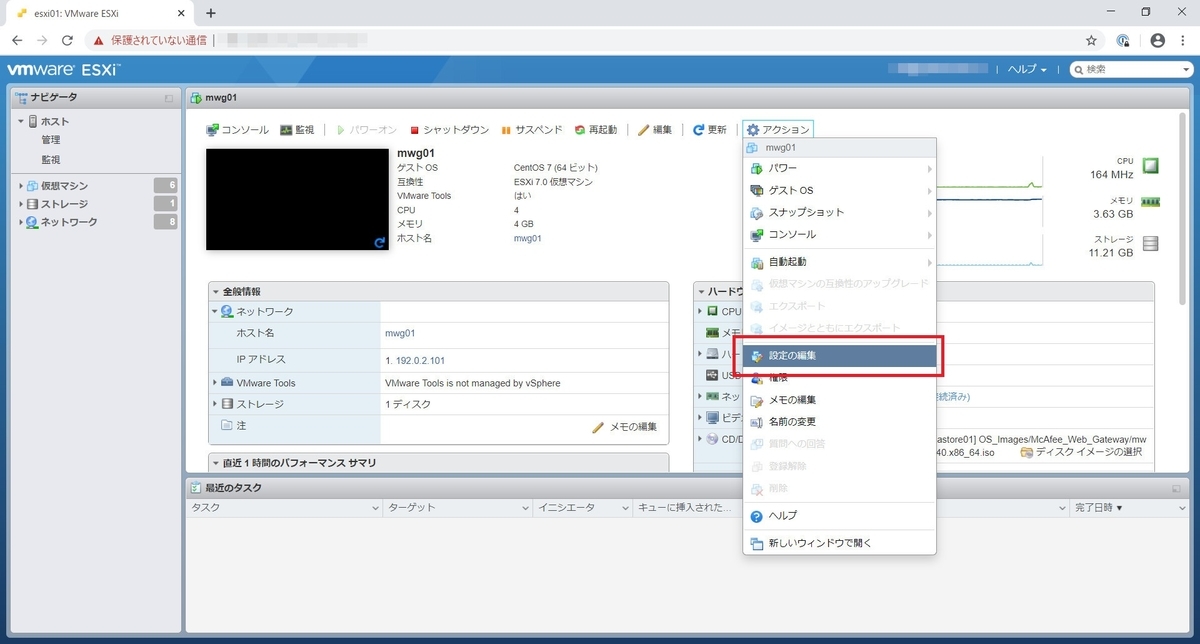1200x644 pixels.
Task: Click the mwg01 hostname link in summary
Action: coord(527,239)
